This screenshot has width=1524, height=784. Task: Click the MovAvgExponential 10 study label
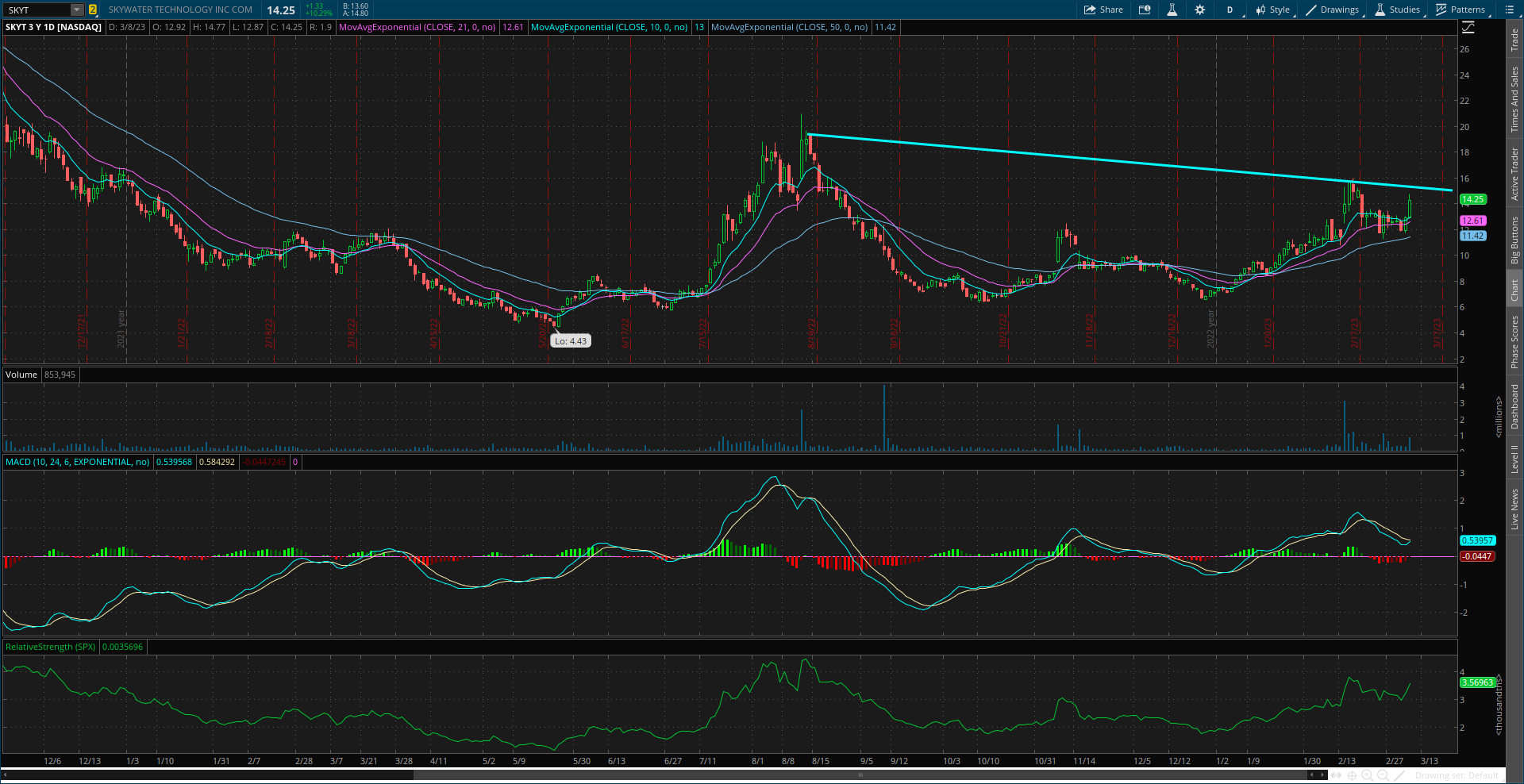(610, 27)
